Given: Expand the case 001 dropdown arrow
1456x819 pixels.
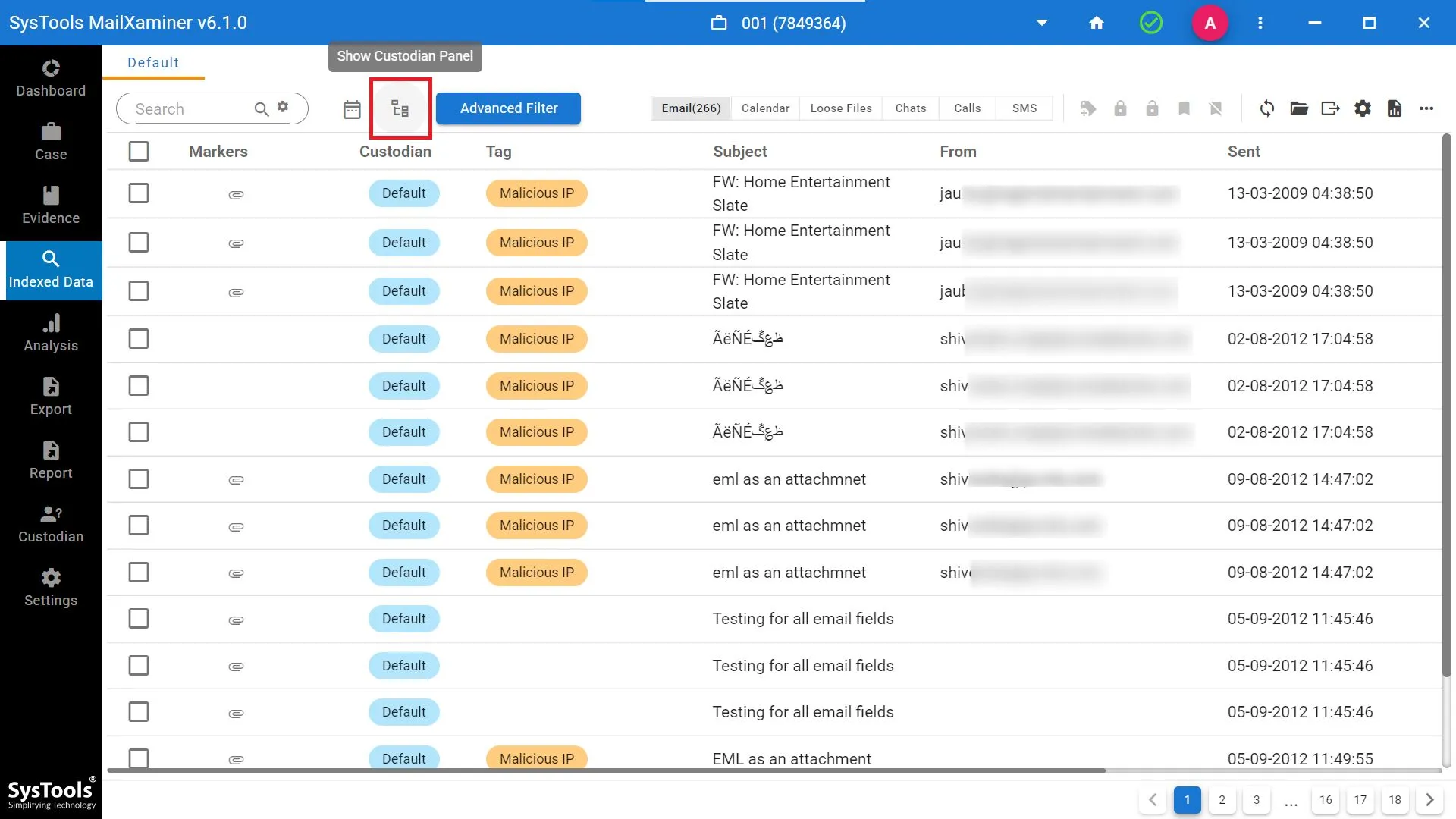Looking at the screenshot, I should pos(1042,23).
